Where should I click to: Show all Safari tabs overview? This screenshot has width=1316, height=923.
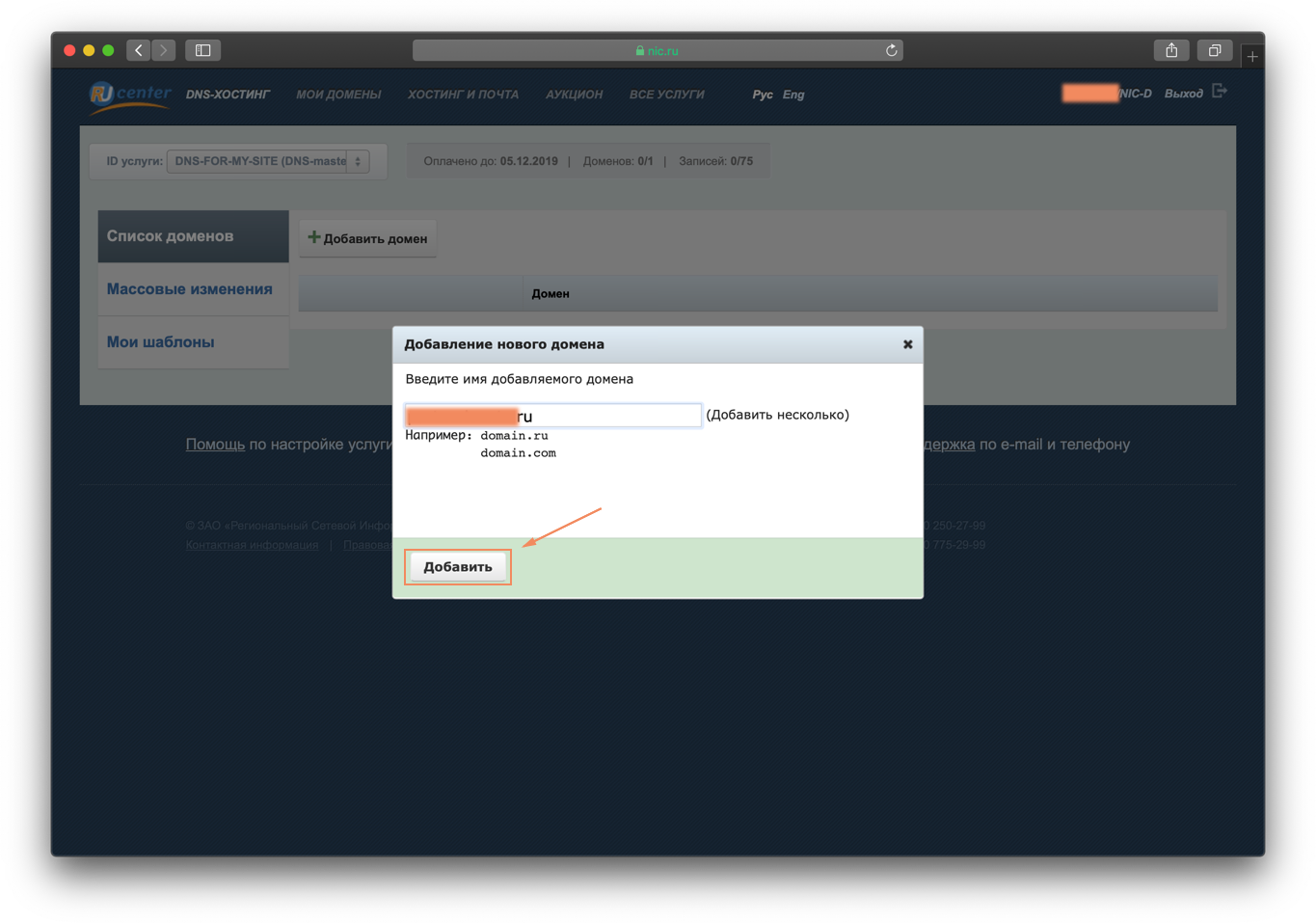(x=1215, y=50)
